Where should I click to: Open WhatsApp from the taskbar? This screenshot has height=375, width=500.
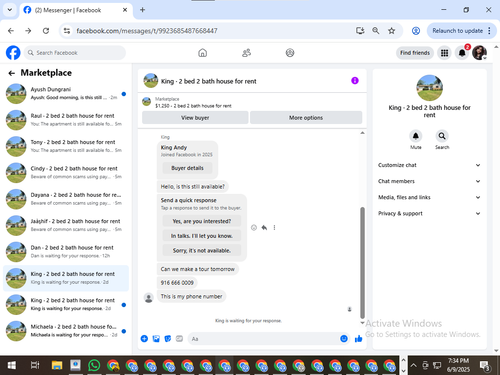point(94,365)
